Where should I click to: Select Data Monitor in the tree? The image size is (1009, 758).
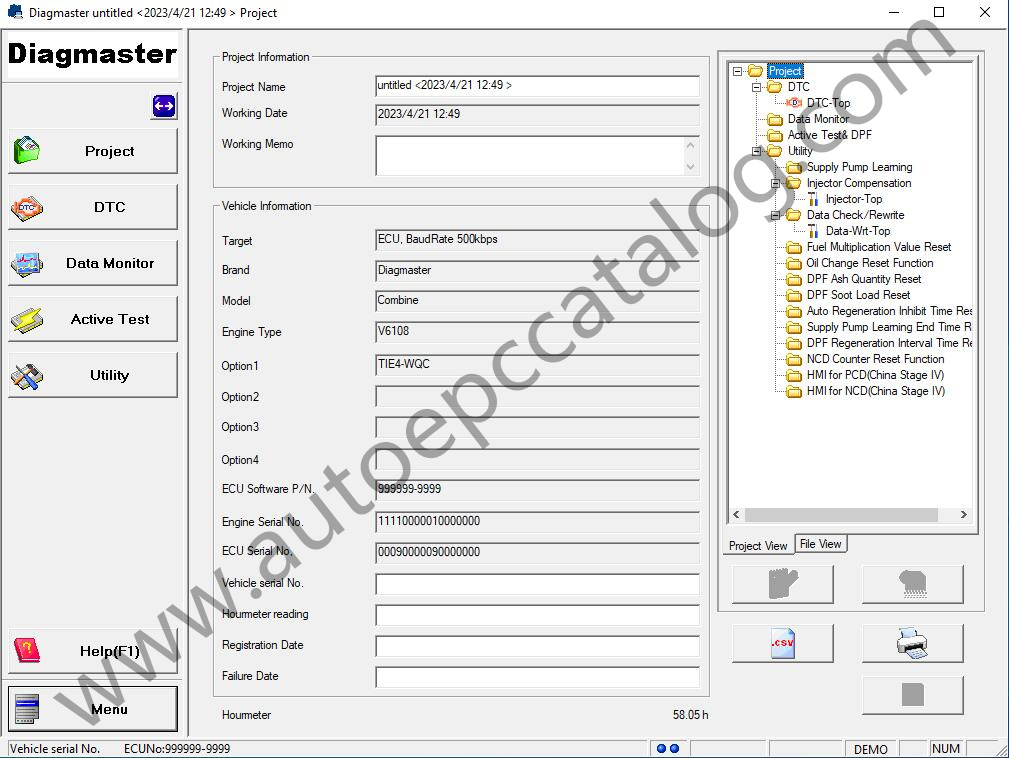tap(818, 119)
